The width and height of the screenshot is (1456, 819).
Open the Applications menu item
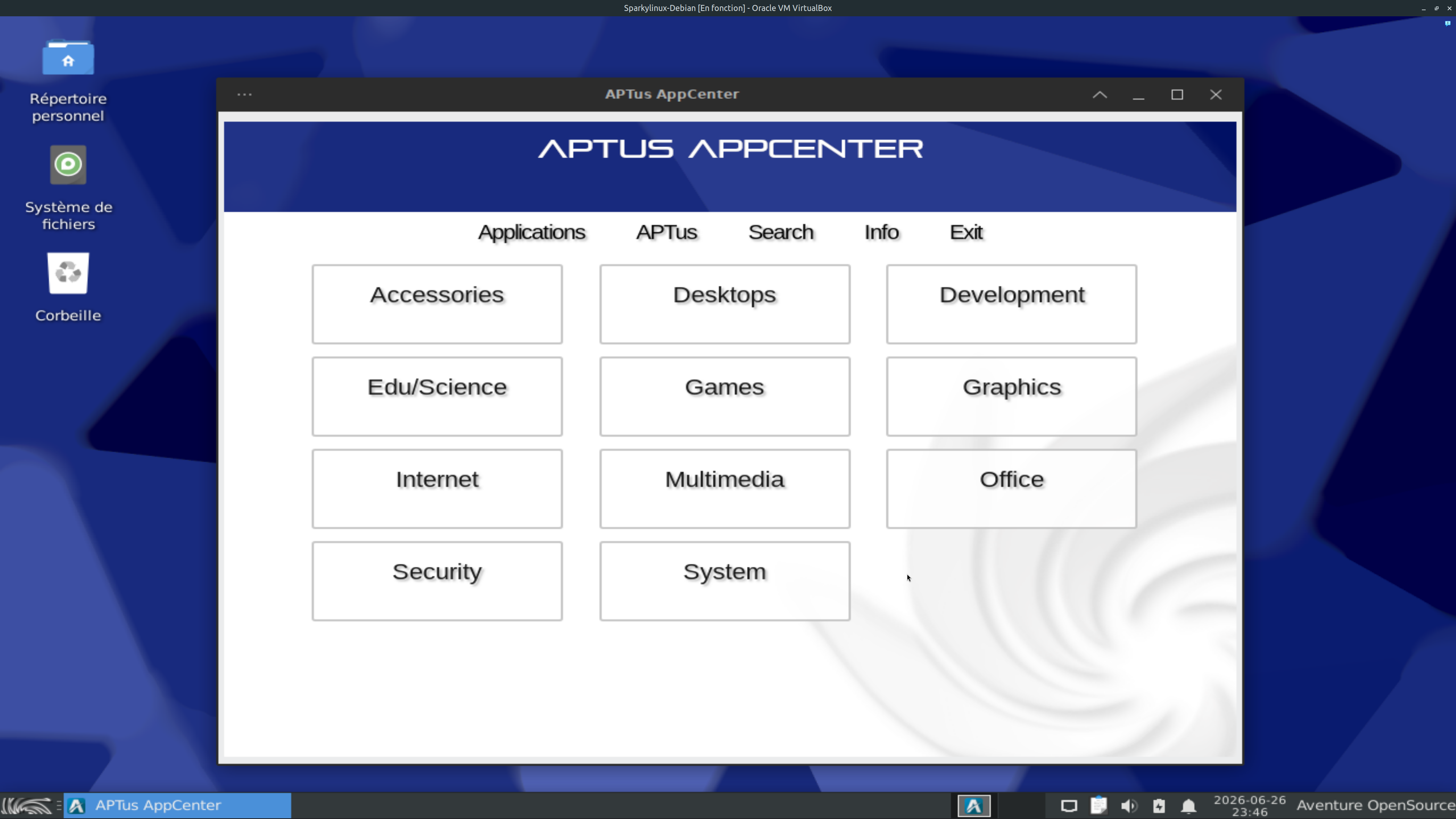click(531, 232)
